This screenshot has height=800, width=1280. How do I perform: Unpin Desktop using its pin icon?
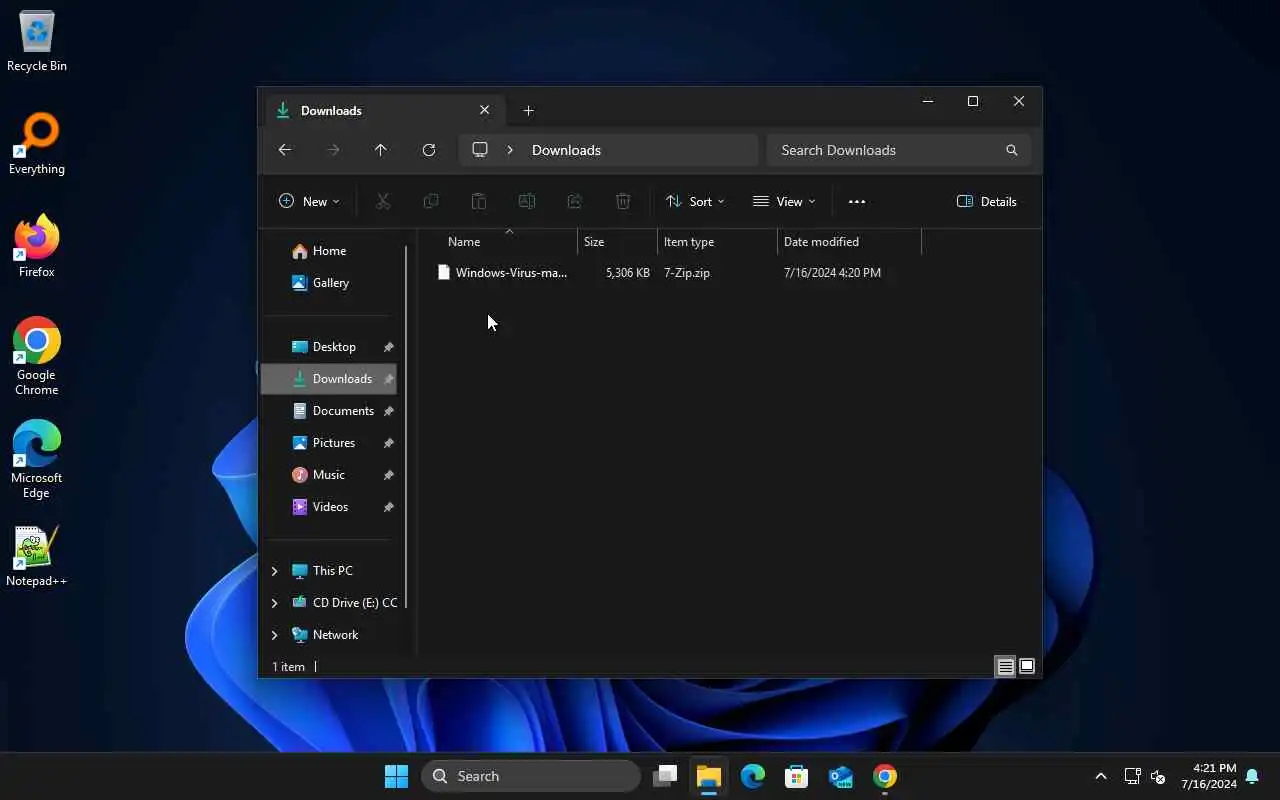(x=388, y=347)
